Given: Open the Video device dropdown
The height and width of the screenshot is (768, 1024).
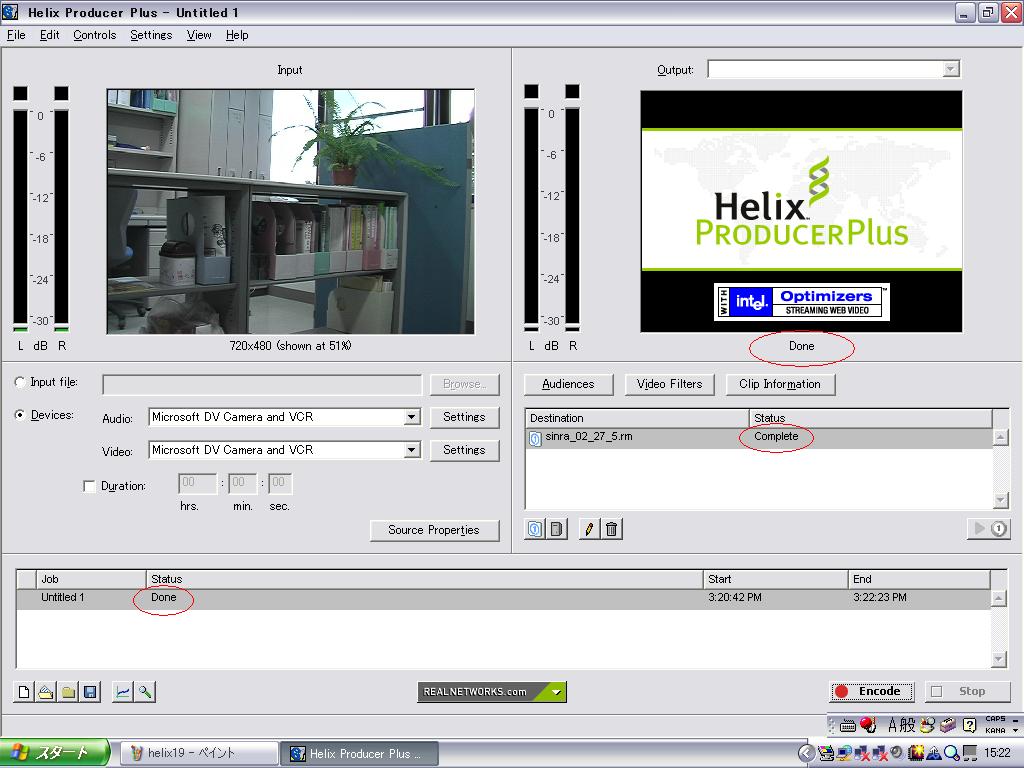Looking at the screenshot, I should pyautogui.click(x=411, y=450).
